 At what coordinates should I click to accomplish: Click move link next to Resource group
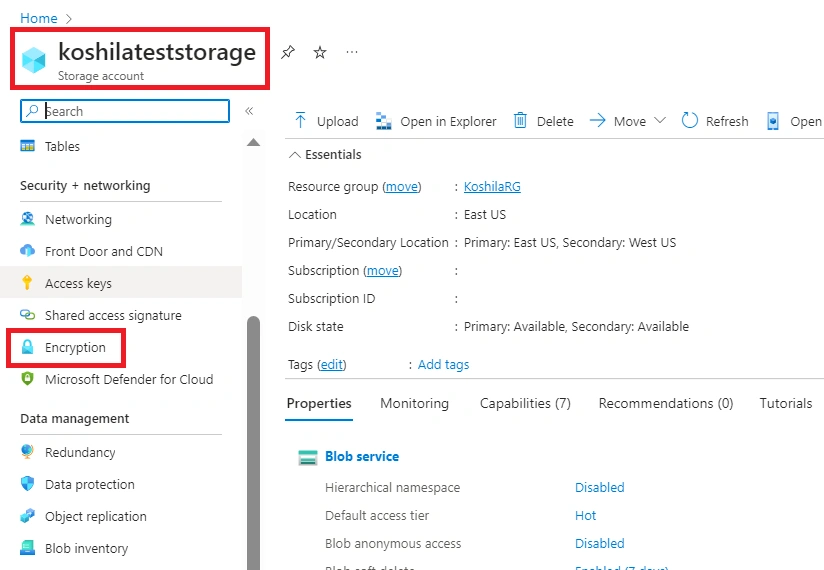click(402, 186)
